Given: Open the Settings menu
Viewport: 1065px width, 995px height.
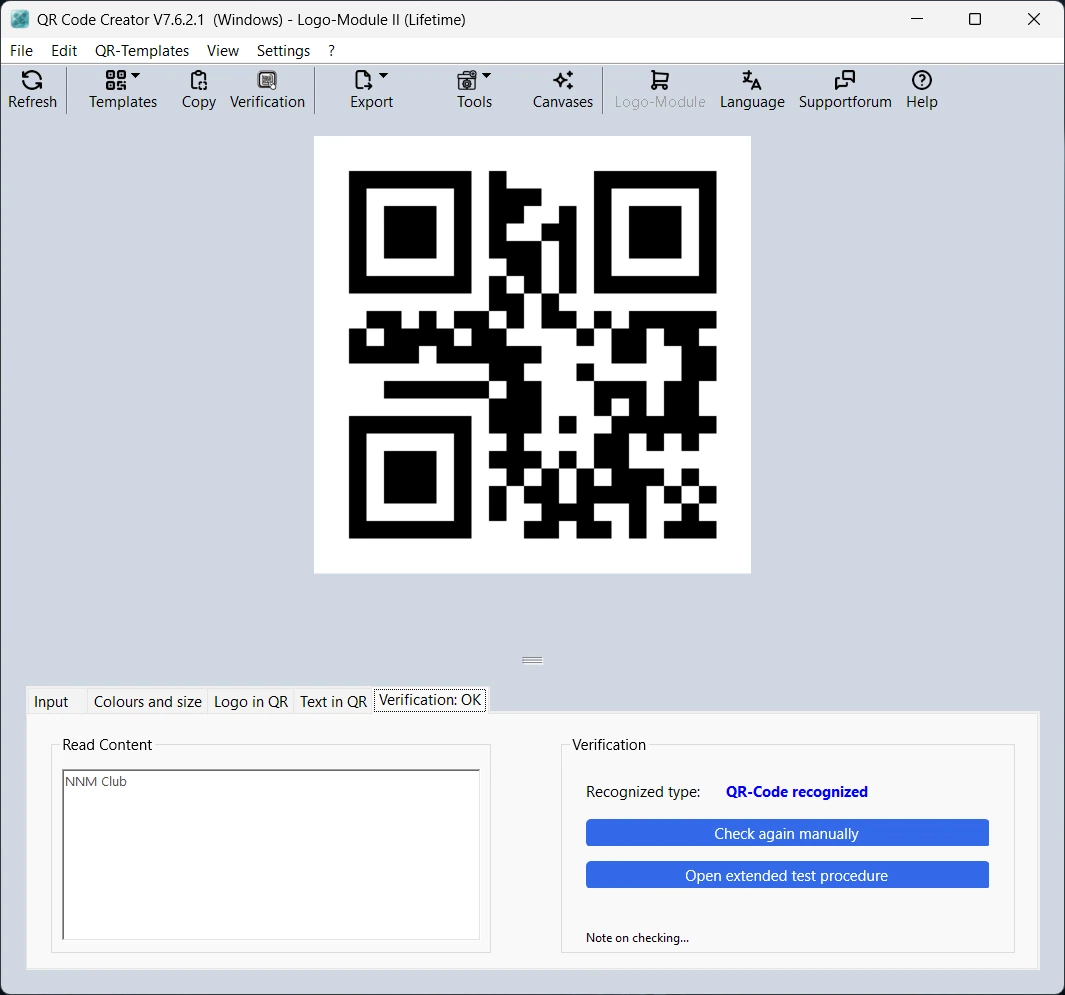Looking at the screenshot, I should tap(283, 51).
